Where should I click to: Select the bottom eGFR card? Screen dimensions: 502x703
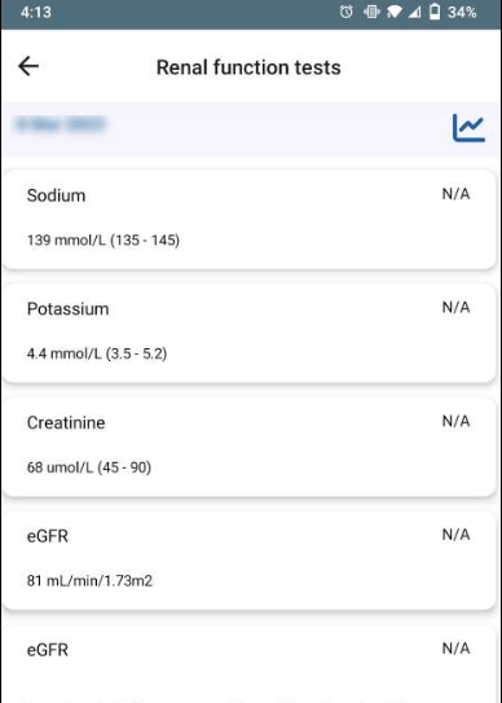tap(250, 664)
